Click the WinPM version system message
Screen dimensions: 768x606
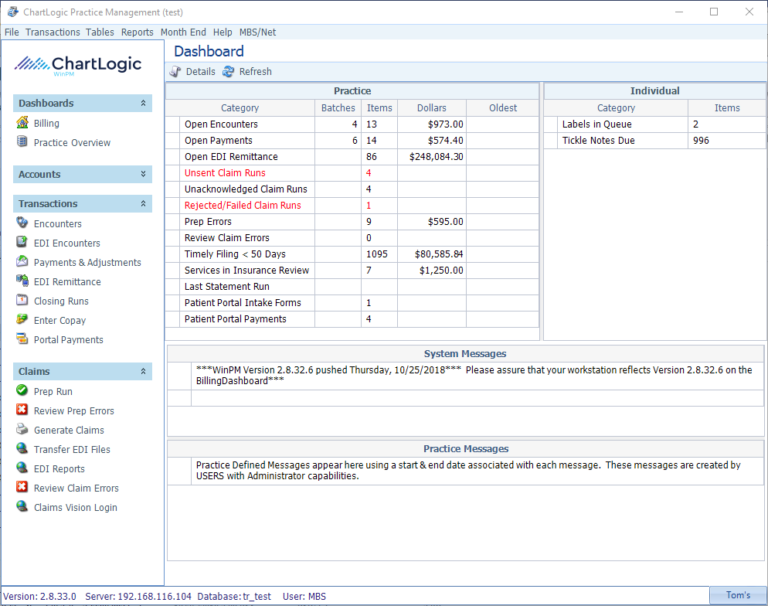[x=474, y=375]
